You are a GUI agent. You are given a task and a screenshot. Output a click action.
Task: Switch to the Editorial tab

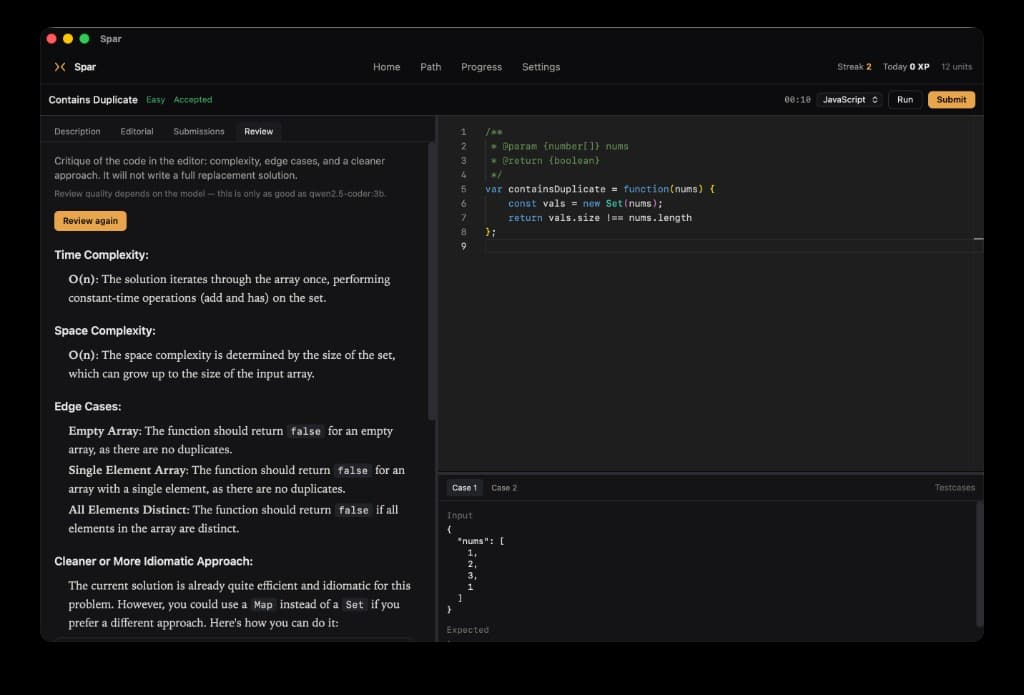(x=136, y=131)
